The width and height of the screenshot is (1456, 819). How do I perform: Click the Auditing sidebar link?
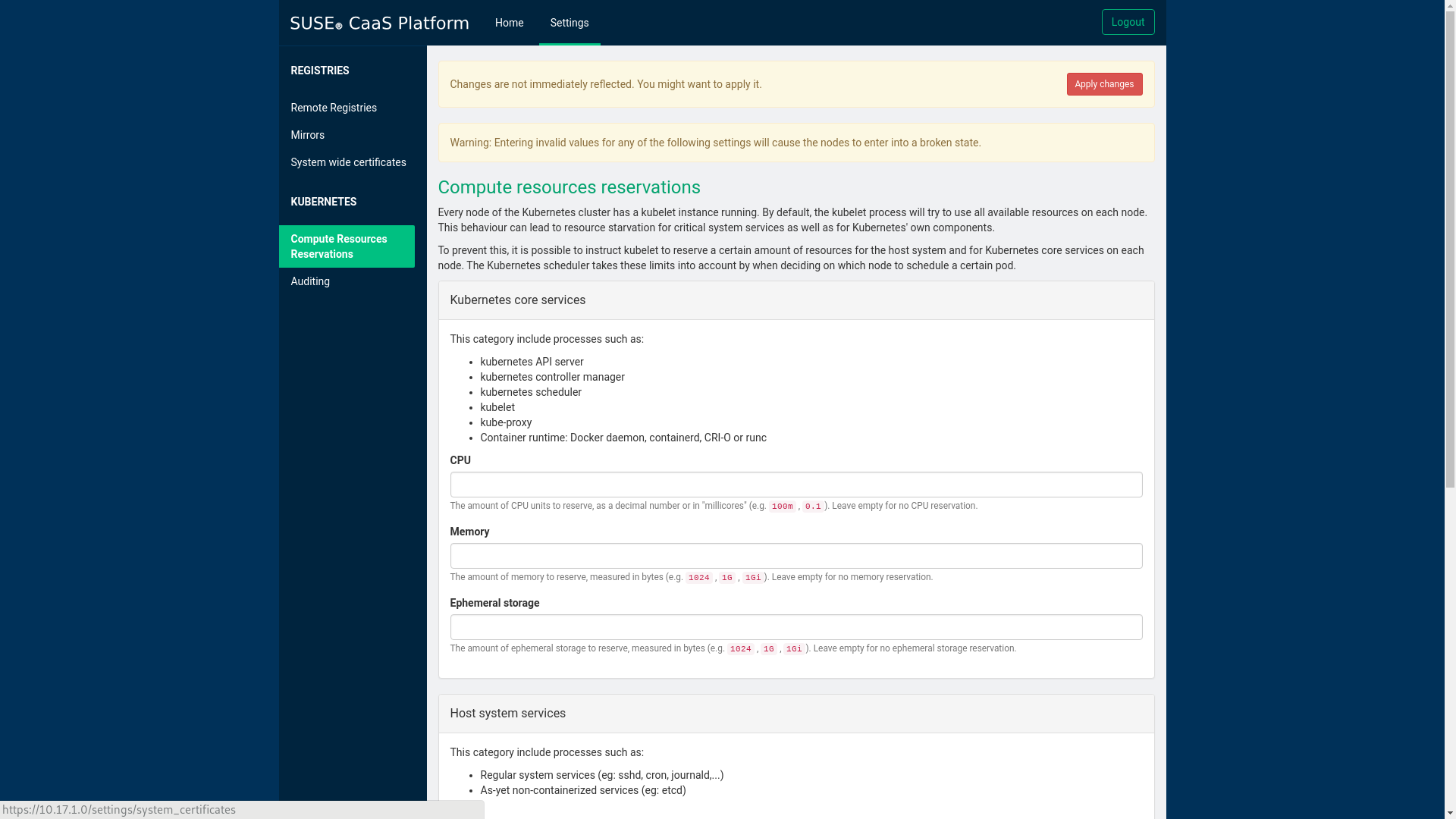coord(310,281)
